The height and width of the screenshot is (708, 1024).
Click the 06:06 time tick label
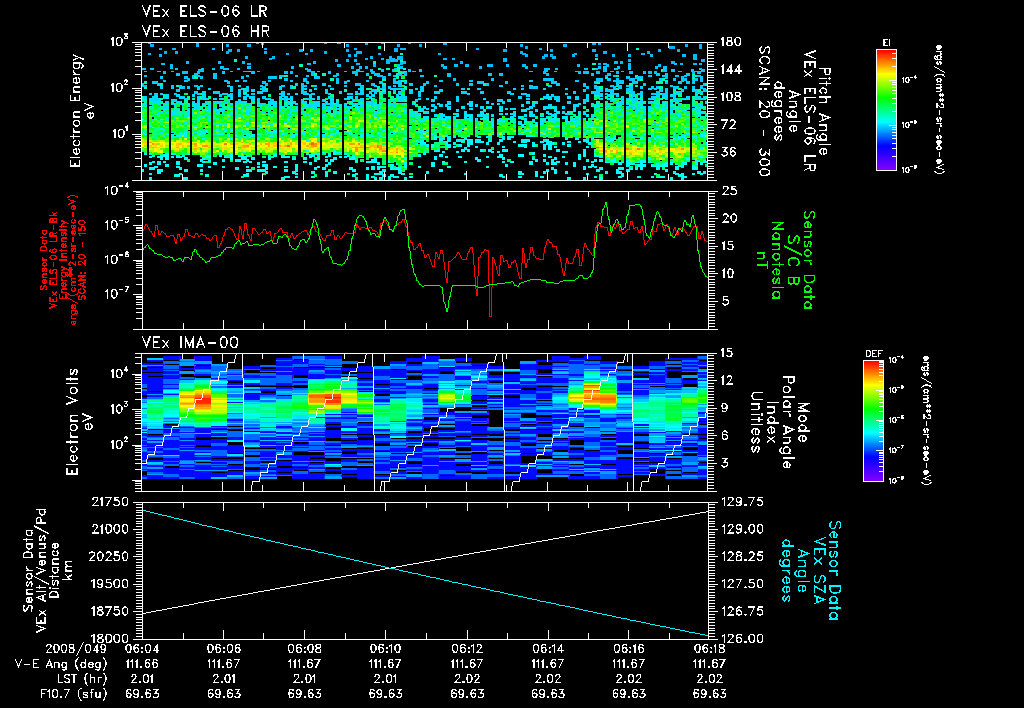pos(223,649)
